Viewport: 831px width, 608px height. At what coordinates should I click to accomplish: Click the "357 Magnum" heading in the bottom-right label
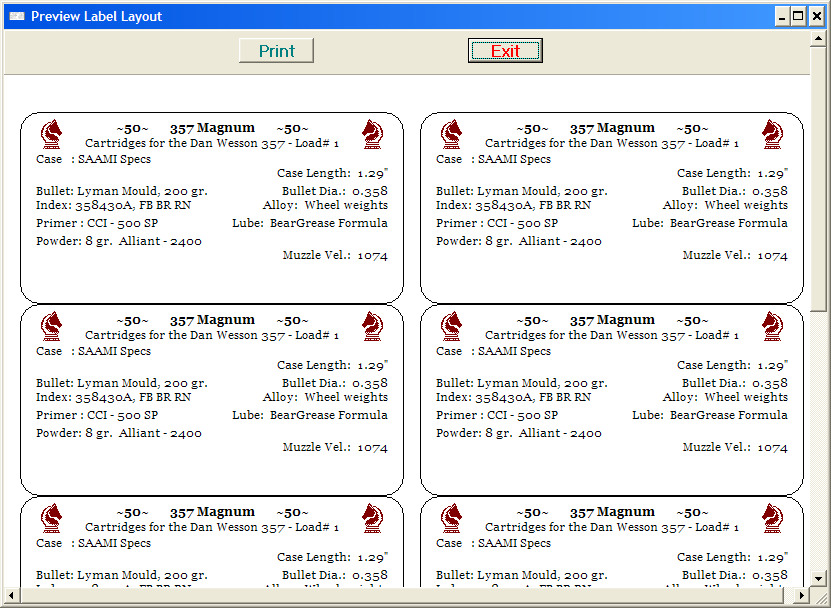tap(612, 513)
